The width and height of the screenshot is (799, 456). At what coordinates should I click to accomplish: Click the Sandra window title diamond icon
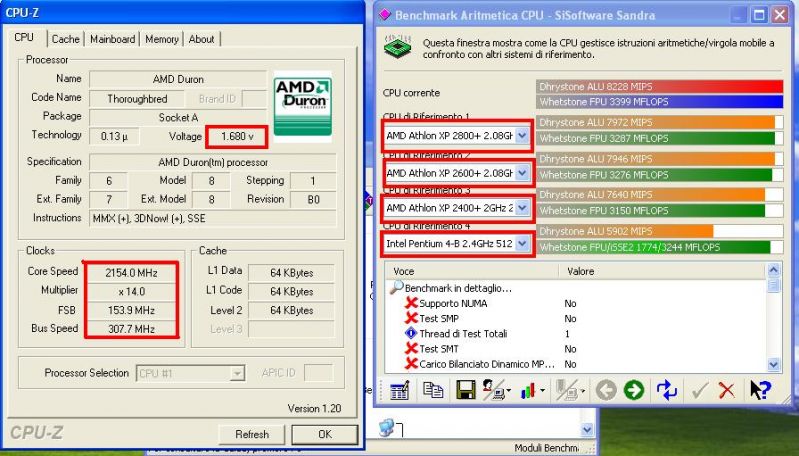click(385, 15)
